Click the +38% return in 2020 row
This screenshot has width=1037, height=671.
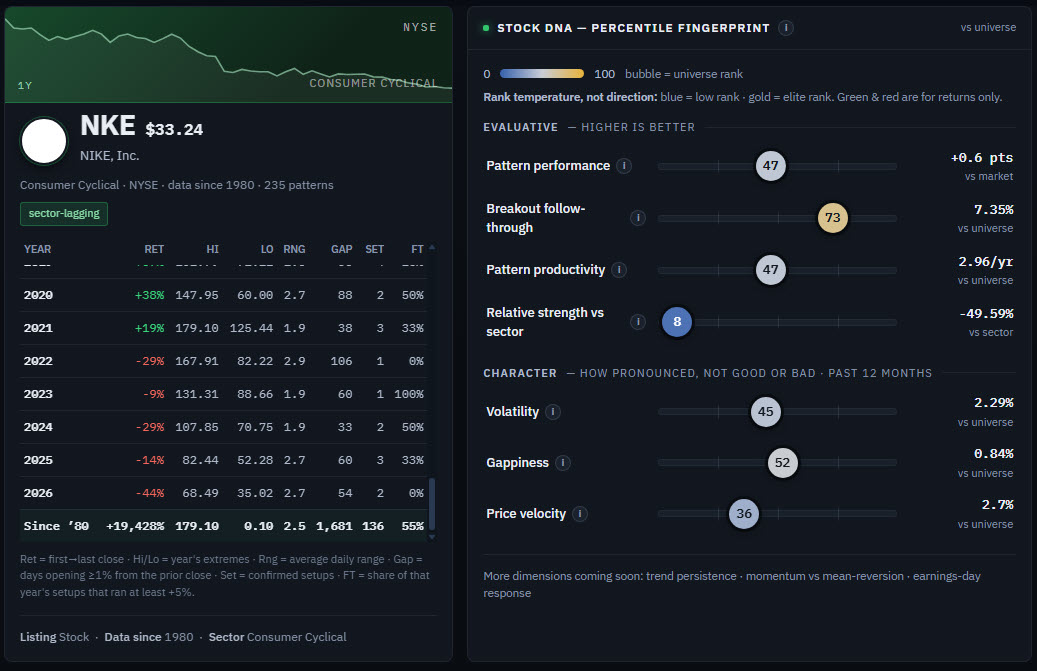point(149,296)
